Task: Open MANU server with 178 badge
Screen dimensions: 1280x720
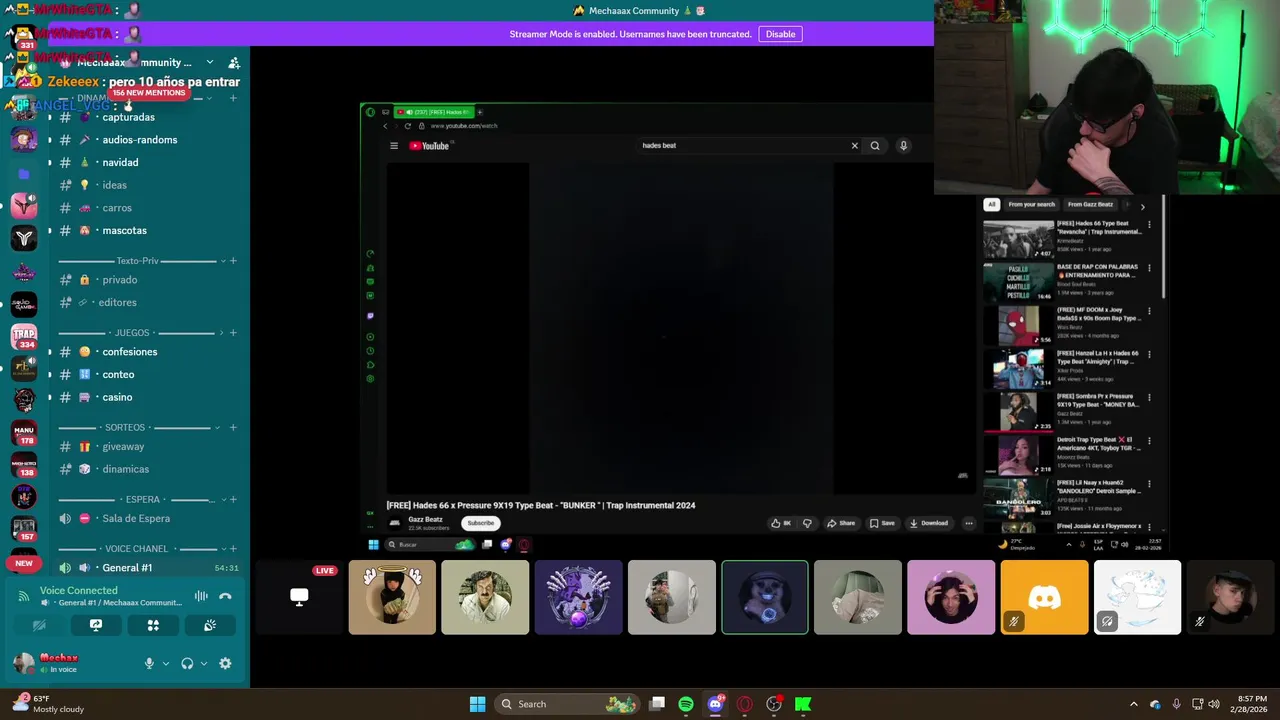Action: click(24, 433)
